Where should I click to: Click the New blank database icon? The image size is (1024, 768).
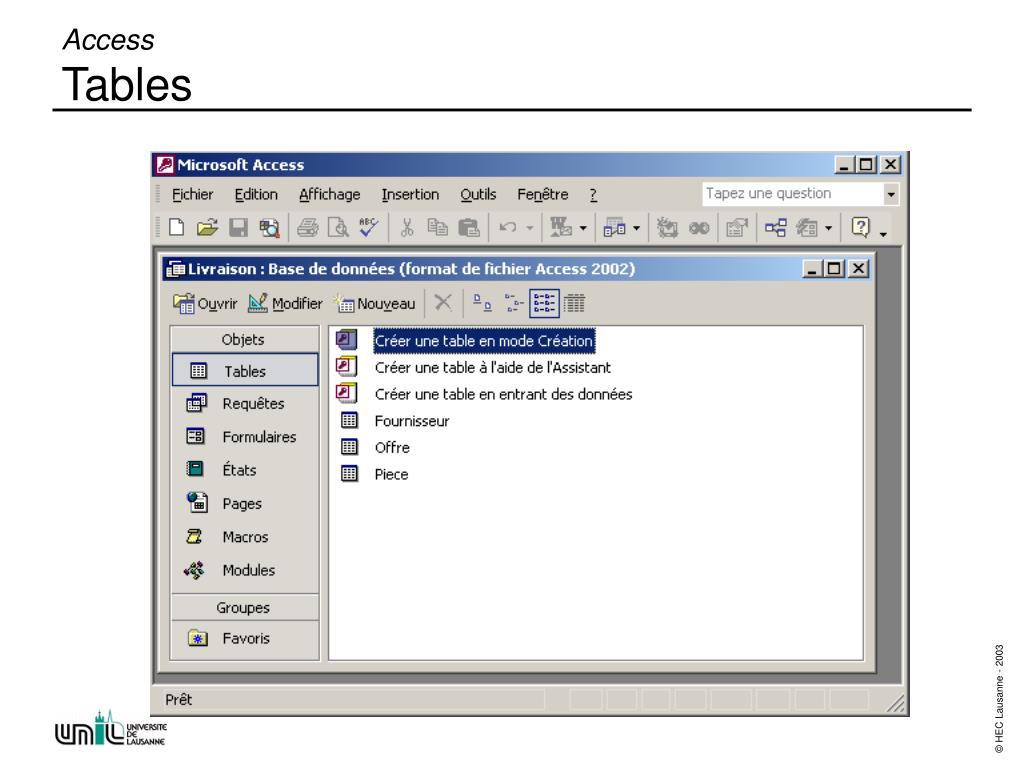pos(176,227)
